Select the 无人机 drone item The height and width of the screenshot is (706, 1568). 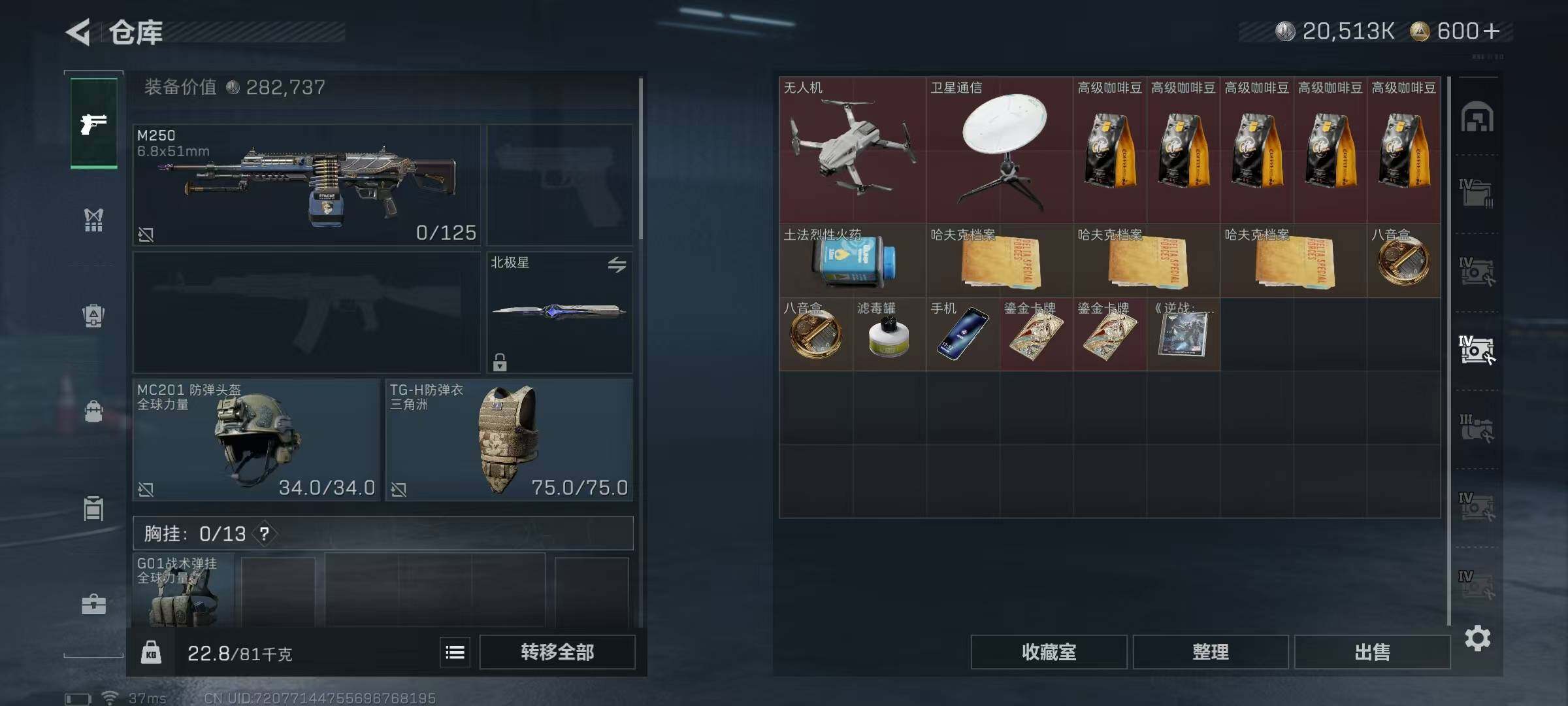[x=852, y=150]
